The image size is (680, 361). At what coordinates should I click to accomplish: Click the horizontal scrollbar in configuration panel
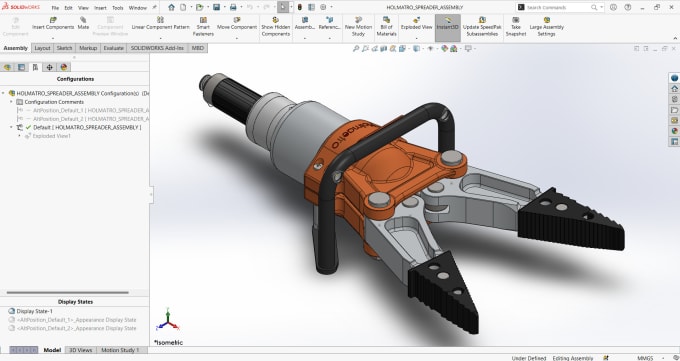click(x=68, y=292)
